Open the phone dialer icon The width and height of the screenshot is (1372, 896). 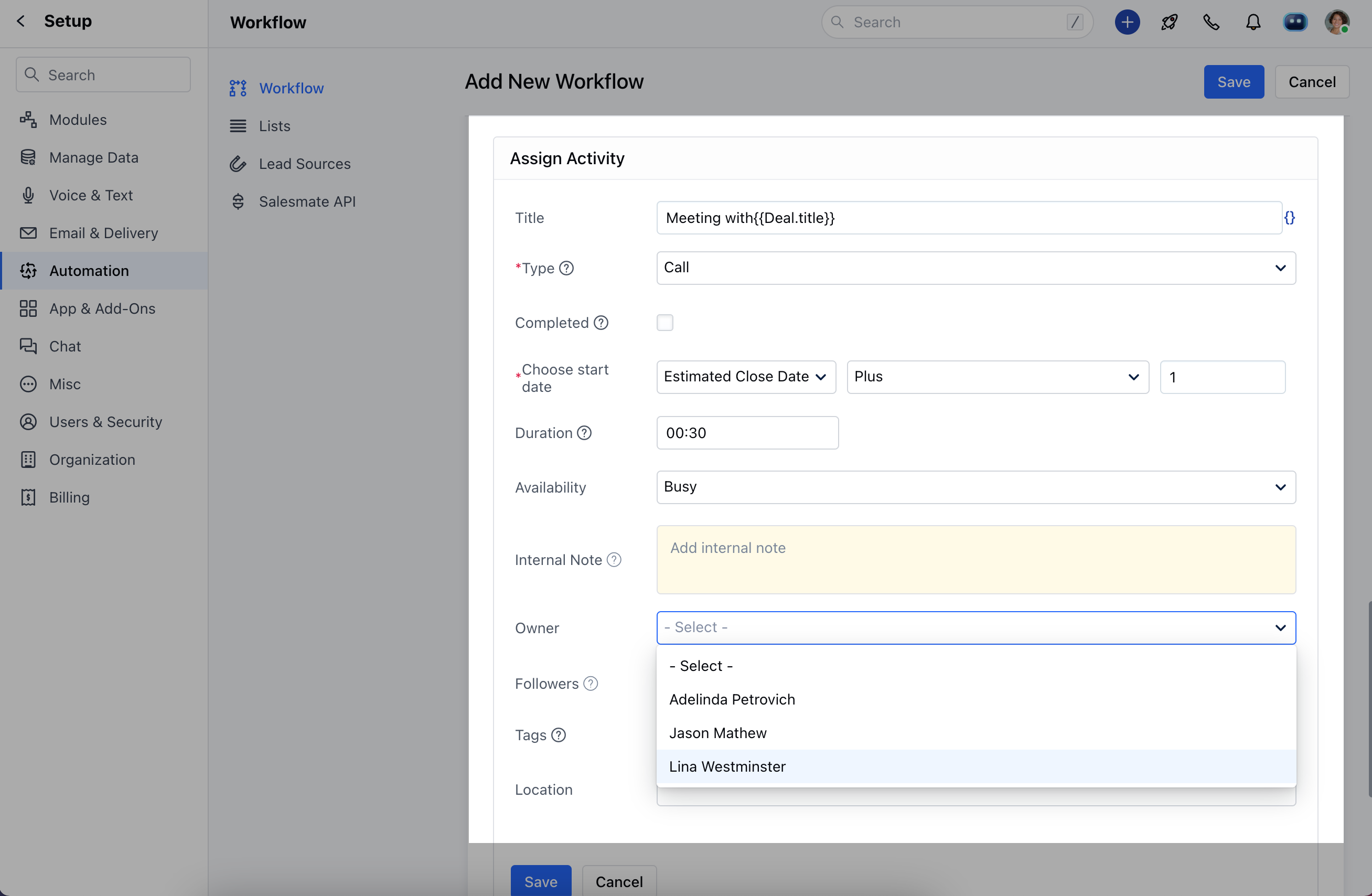pyautogui.click(x=1211, y=22)
